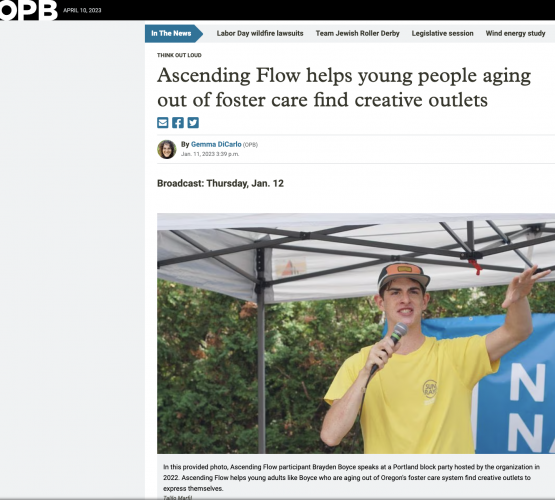
Task: Open Gemma DiCarlo author avatar
Action: coord(167,149)
